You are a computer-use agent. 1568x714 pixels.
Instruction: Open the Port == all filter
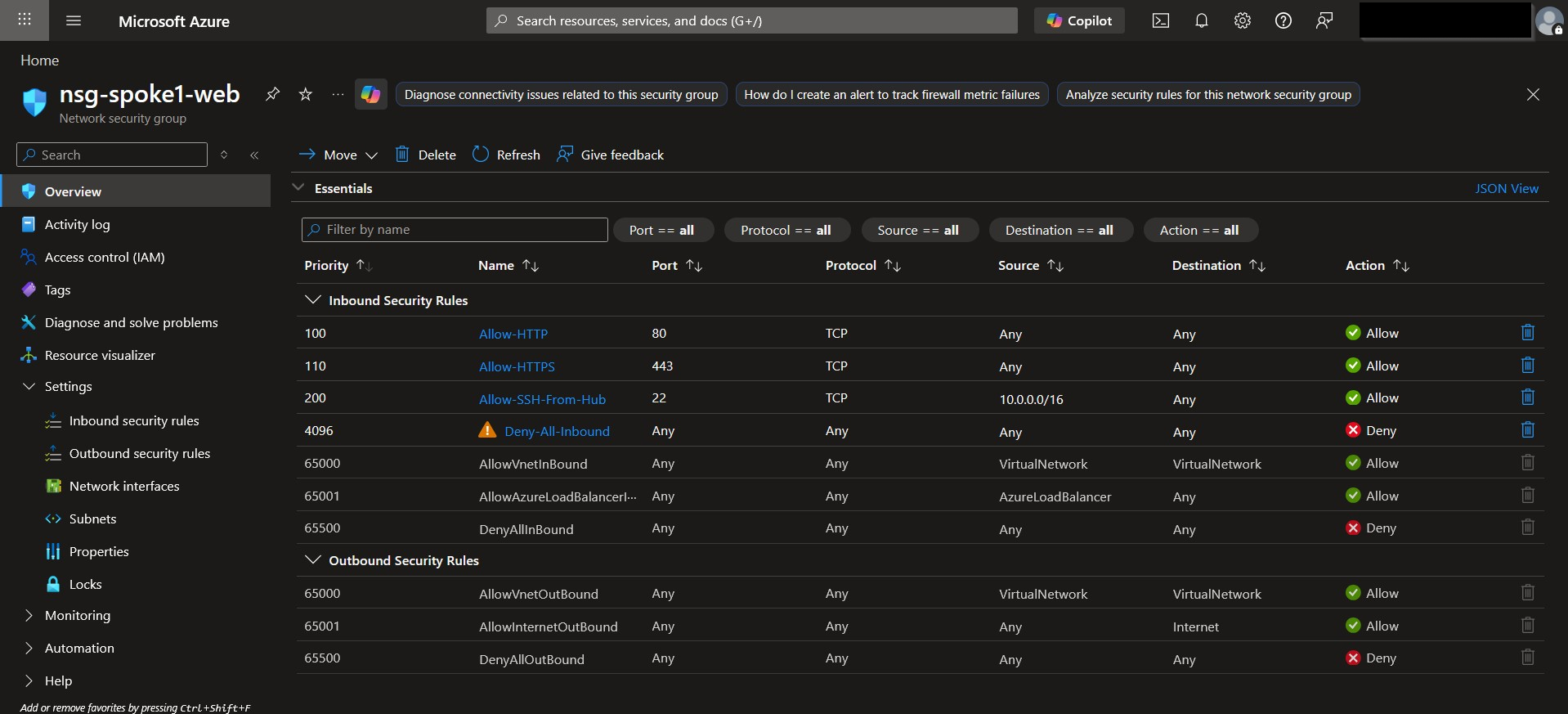click(x=663, y=230)
